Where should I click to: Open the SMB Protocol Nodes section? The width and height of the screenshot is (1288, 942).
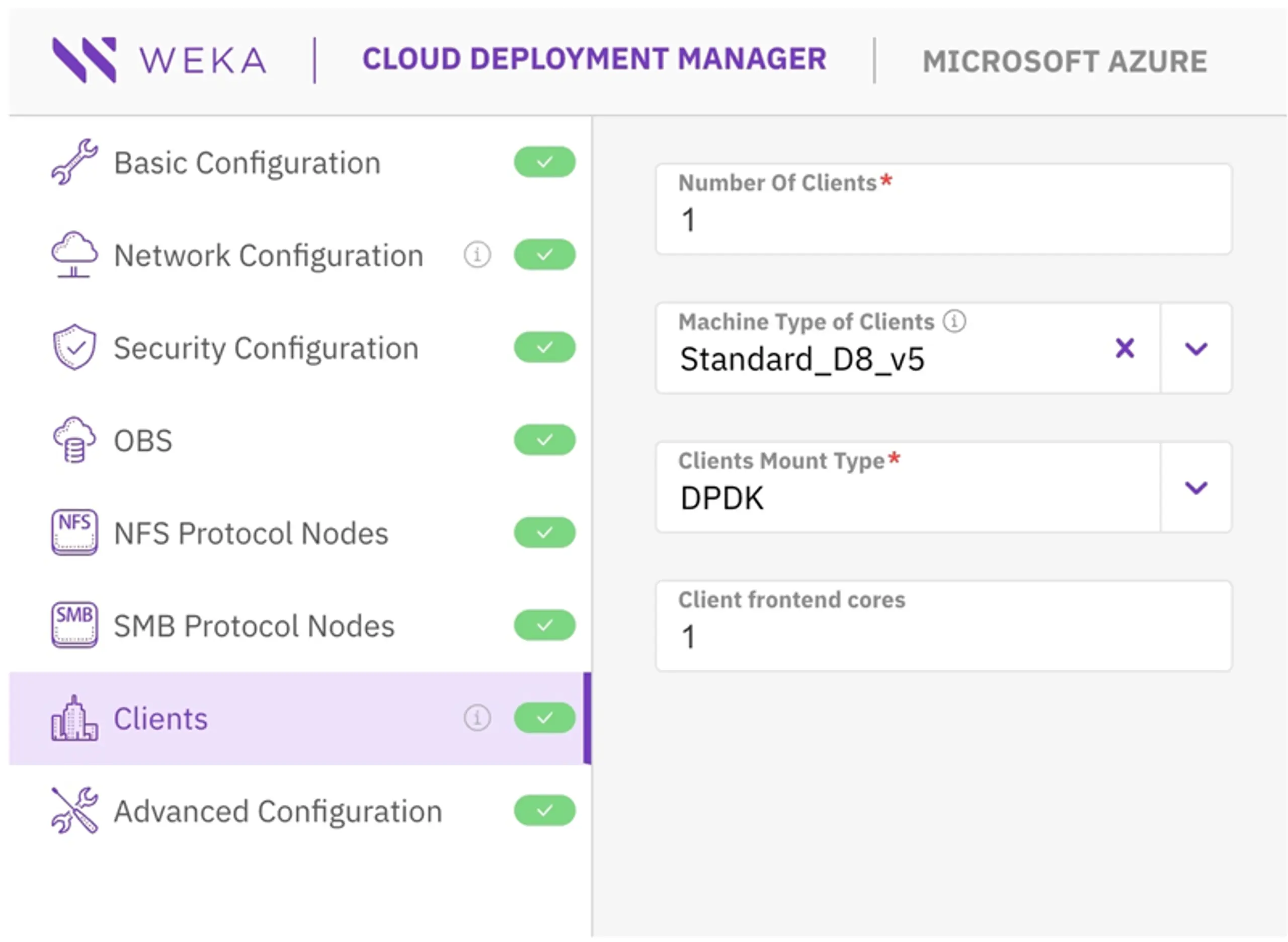click(x=300, y=625)
